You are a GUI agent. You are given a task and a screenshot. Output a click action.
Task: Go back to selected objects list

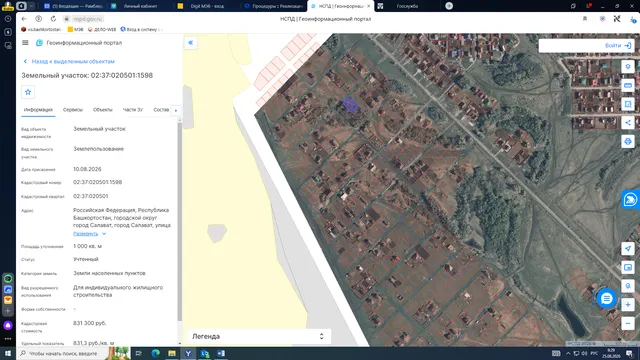point(69,61)
